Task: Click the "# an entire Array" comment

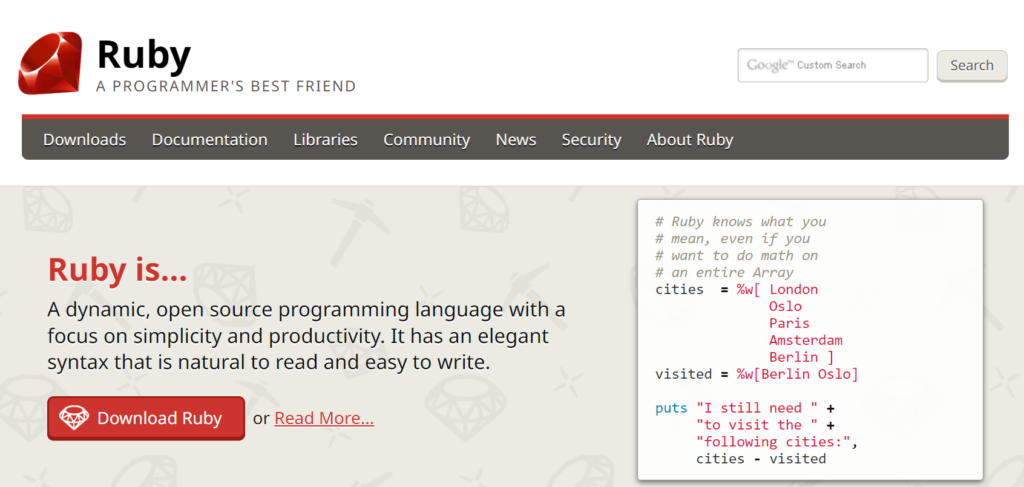Action: (724, 272)
